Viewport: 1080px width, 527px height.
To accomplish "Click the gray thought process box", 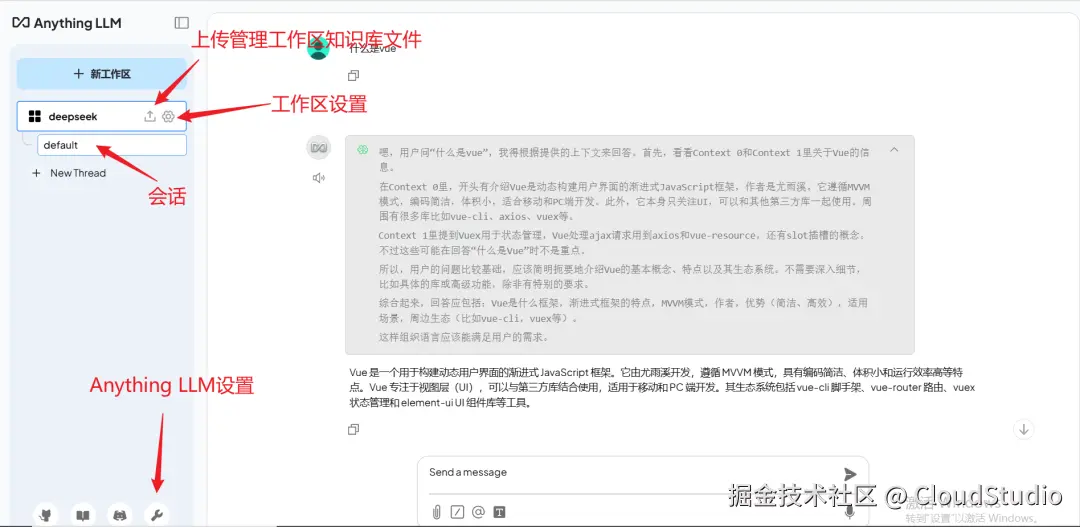I will tap(630, 245).
